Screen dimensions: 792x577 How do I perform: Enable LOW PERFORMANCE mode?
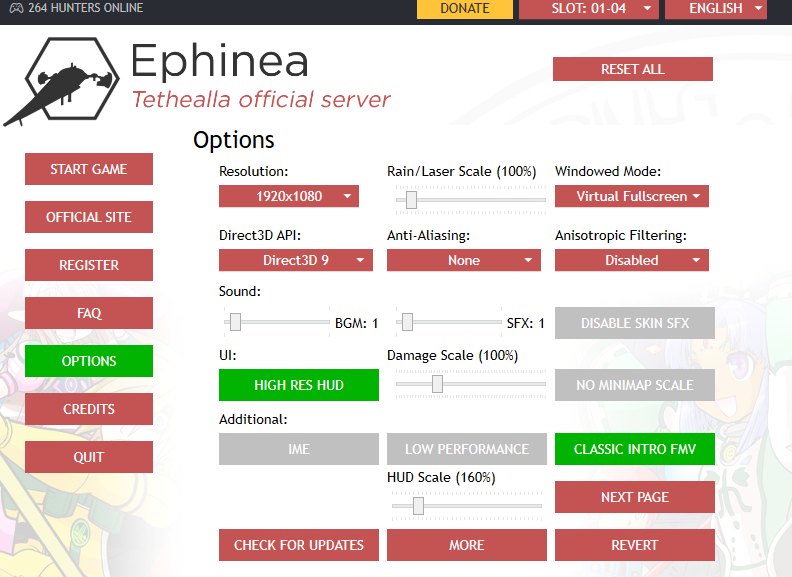pyautogui.click(x=467, y=449)
